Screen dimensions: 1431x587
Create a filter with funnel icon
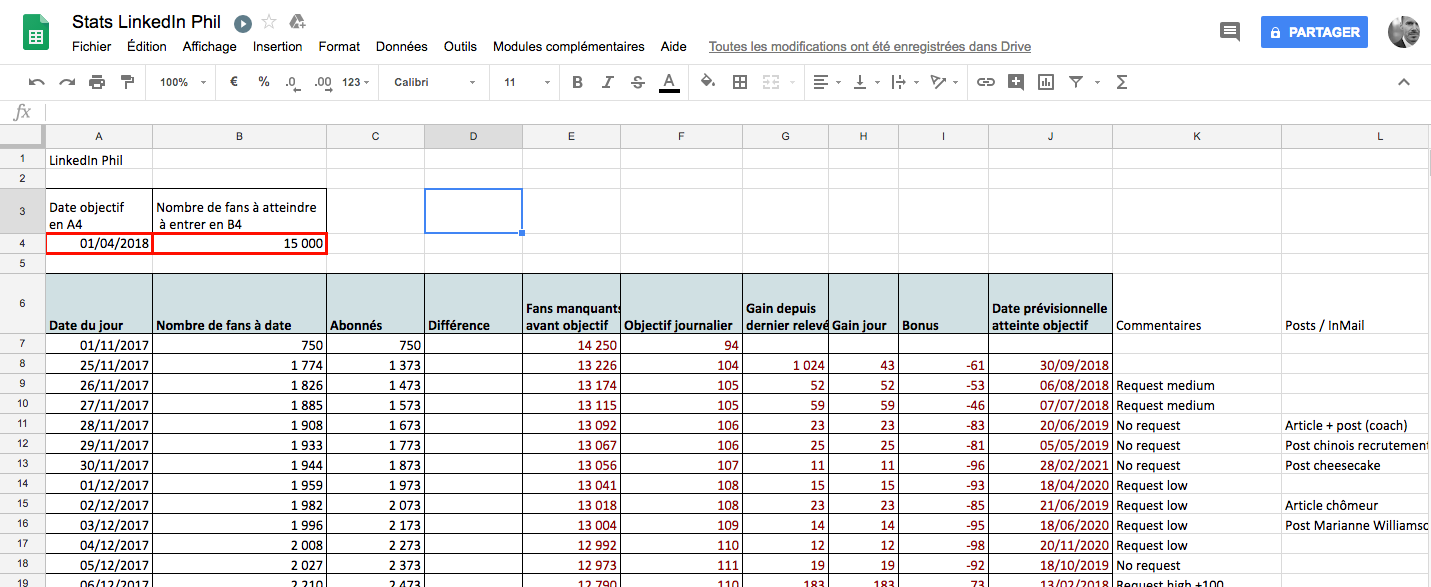tap(1076, 82)
